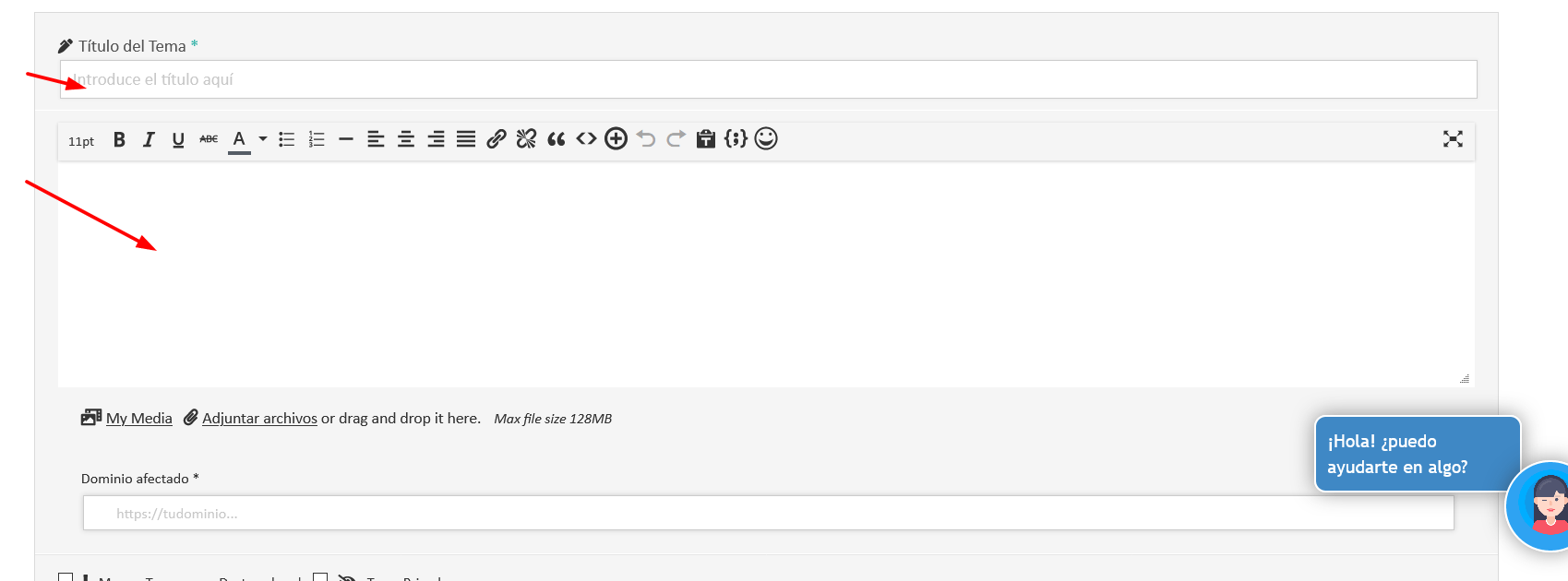This screenshot has height=581, width=1568.
Task: Open the emoji smiley picker
Action: coord(766,138)
